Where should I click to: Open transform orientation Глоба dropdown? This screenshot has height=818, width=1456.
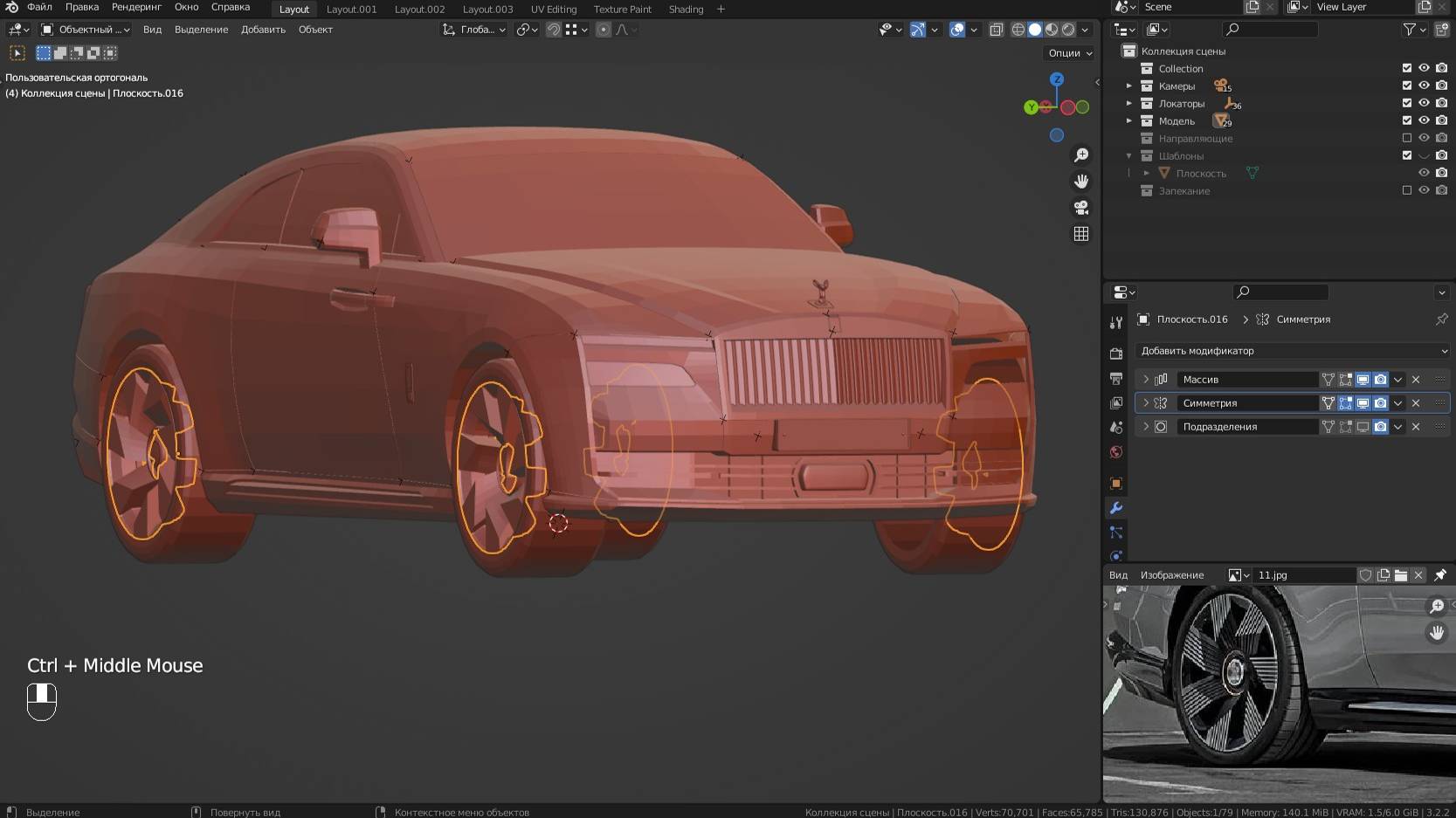474,29
